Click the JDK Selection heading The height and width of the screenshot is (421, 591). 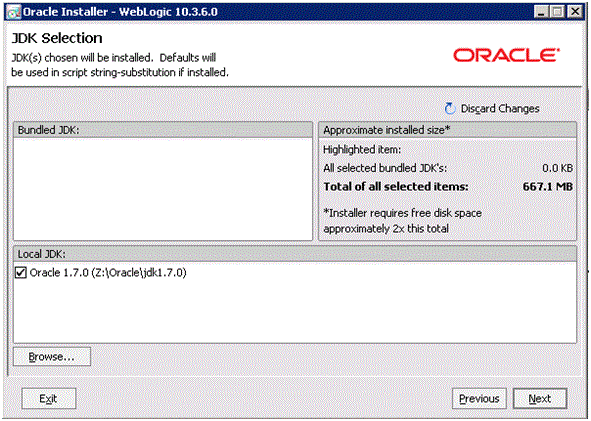(x=57, y=38)
